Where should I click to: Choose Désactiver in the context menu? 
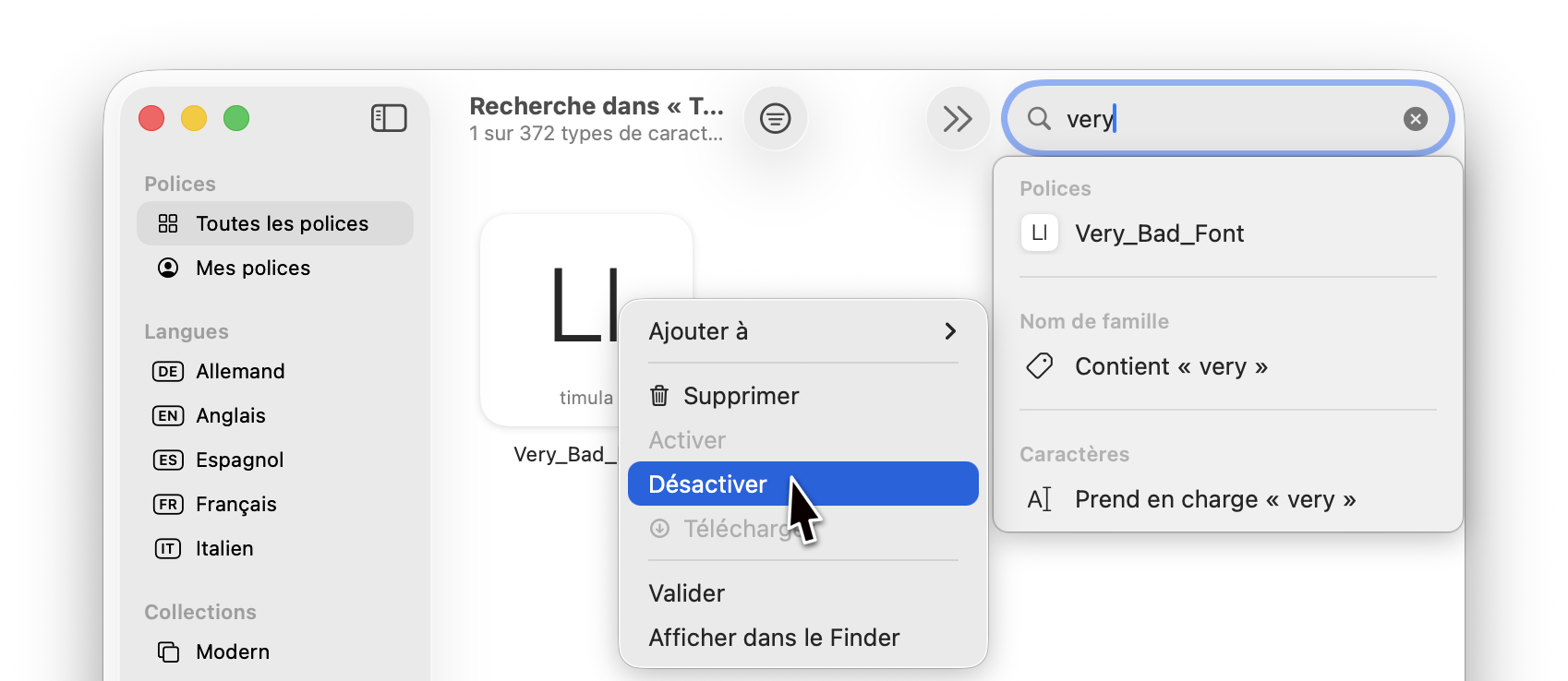[x=707, y=484]
